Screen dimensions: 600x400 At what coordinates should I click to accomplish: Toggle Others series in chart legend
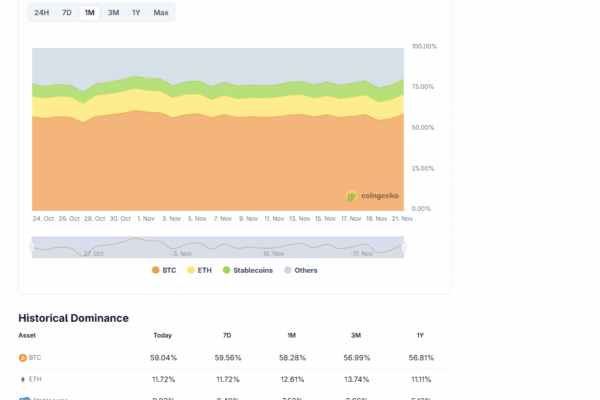(300, 270)
